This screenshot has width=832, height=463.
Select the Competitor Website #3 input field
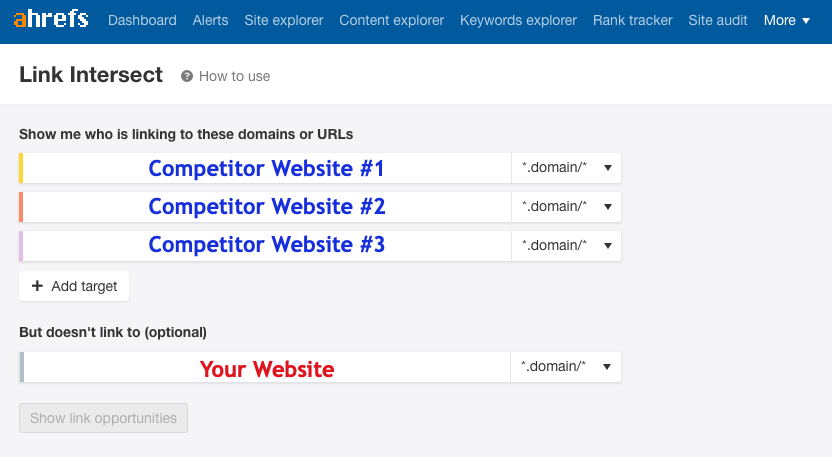(x=265, y=246)
